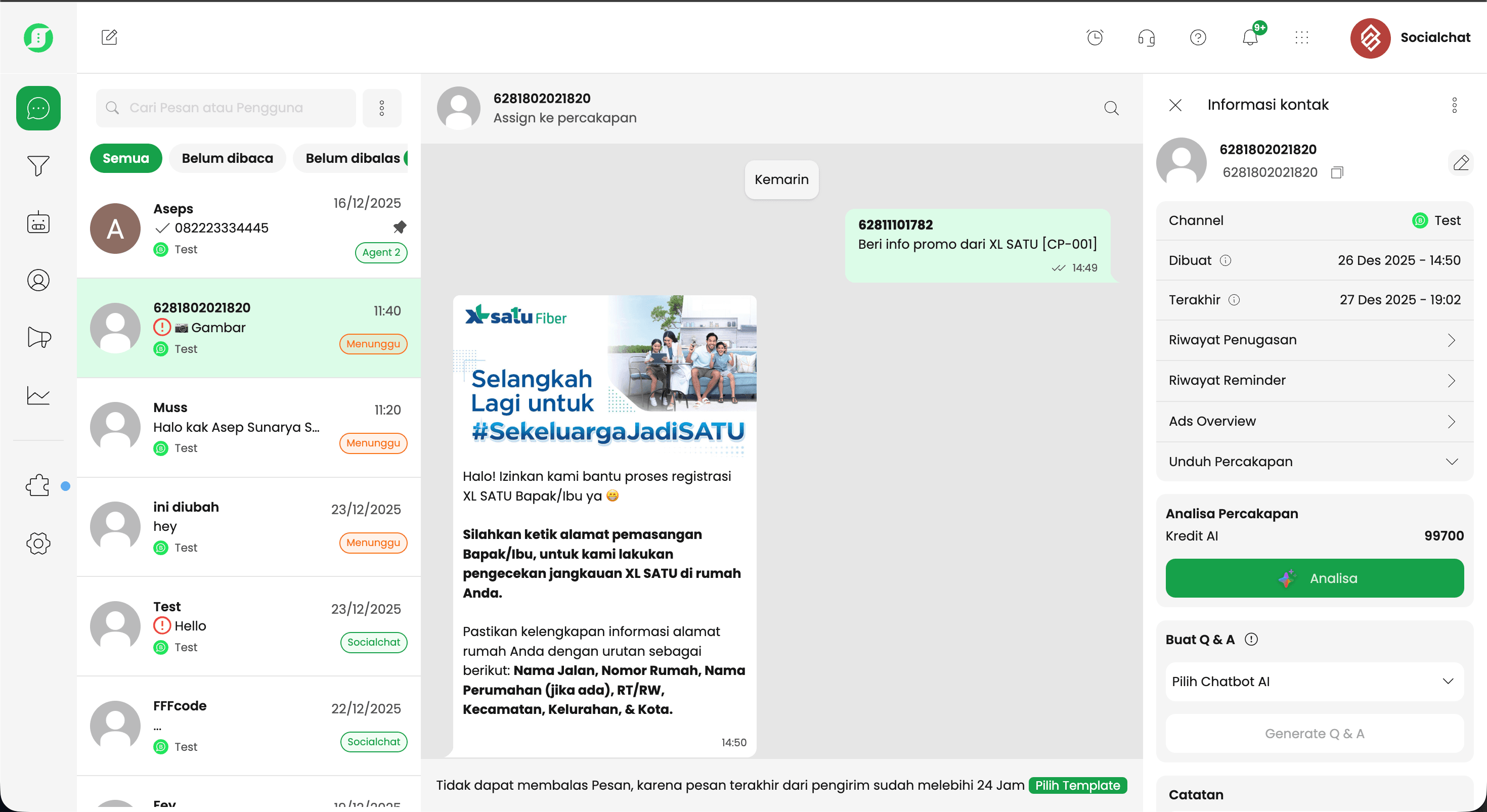1487x812 pixels.
Task: Click the Socialchat green logo icon
Action: click(x=38, y=37)
